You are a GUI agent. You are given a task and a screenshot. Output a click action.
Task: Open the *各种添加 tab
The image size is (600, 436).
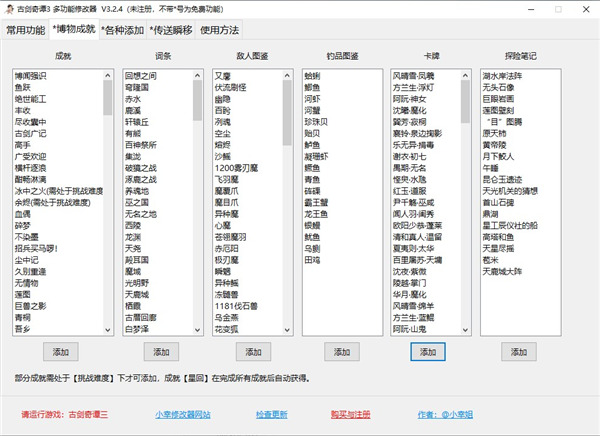click(123, 30)
